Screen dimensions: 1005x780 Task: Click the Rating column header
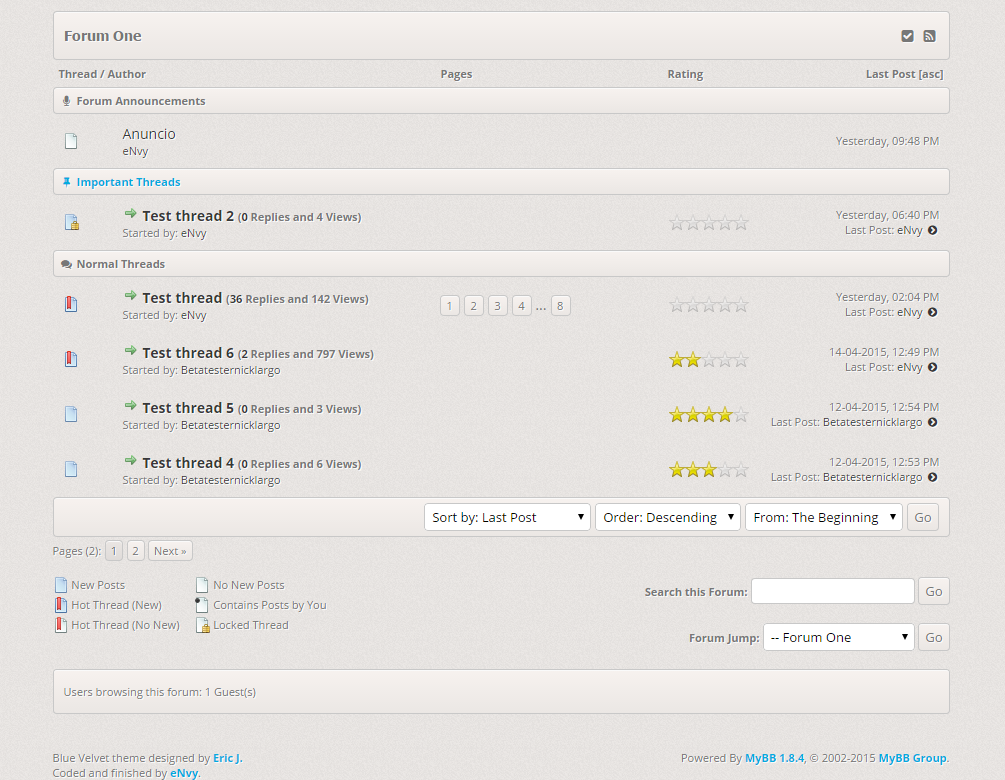pyautogui.click(x=685, y=74)
